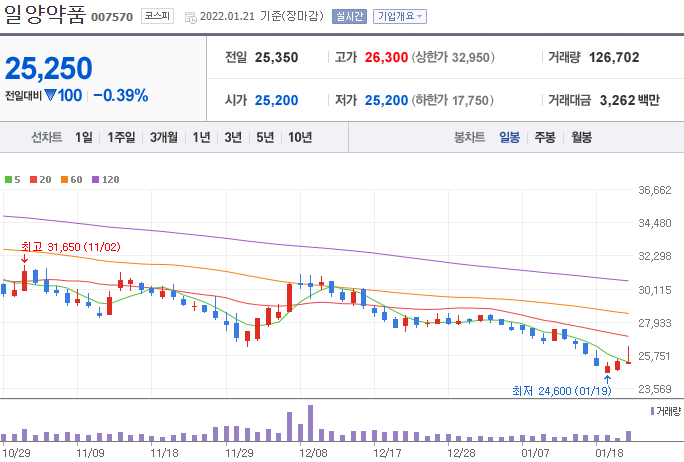This screenshot has height=462, width=684.
Task: Click the purple 거래량 legend marker
Action: pos(652,411)
